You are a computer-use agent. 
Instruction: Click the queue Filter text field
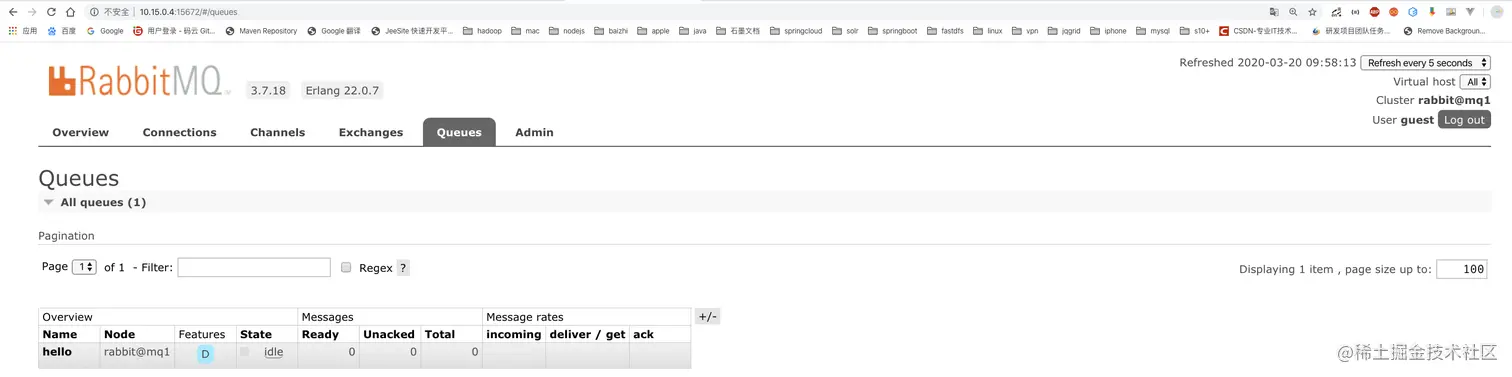coord(254,267)
